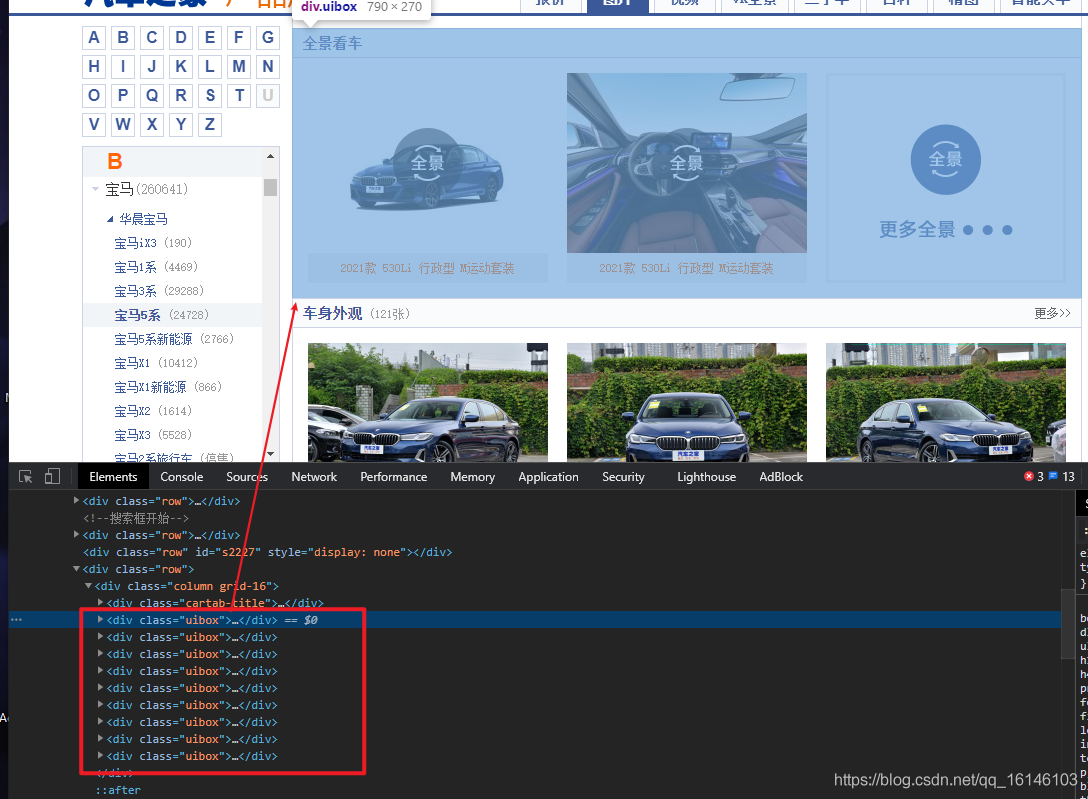This screenshot has height=799, width=1088.
Task: Select brand letter Z
Action: tap(210, 124)
